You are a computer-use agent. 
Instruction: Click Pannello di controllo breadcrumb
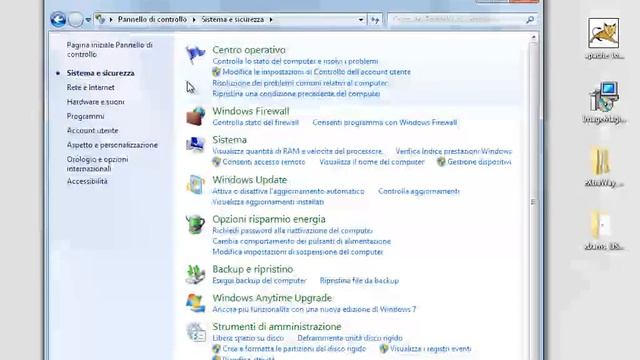tap(152, 19)
